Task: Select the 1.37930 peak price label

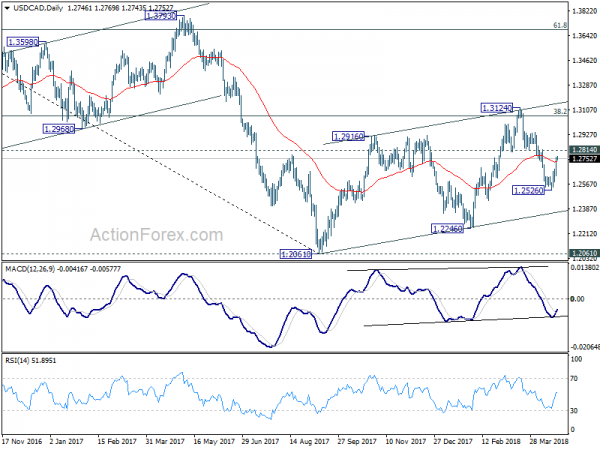Action: [161, 16]
